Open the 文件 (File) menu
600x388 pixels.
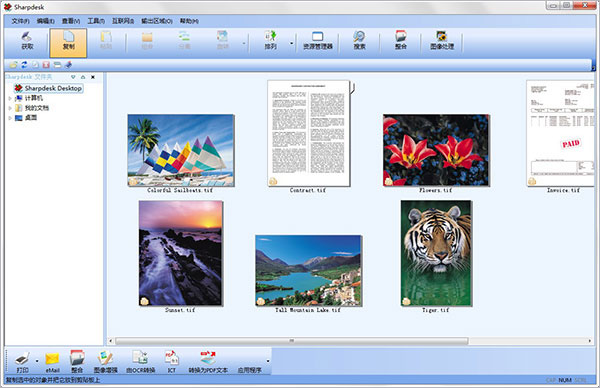click(x=20, y=21)
